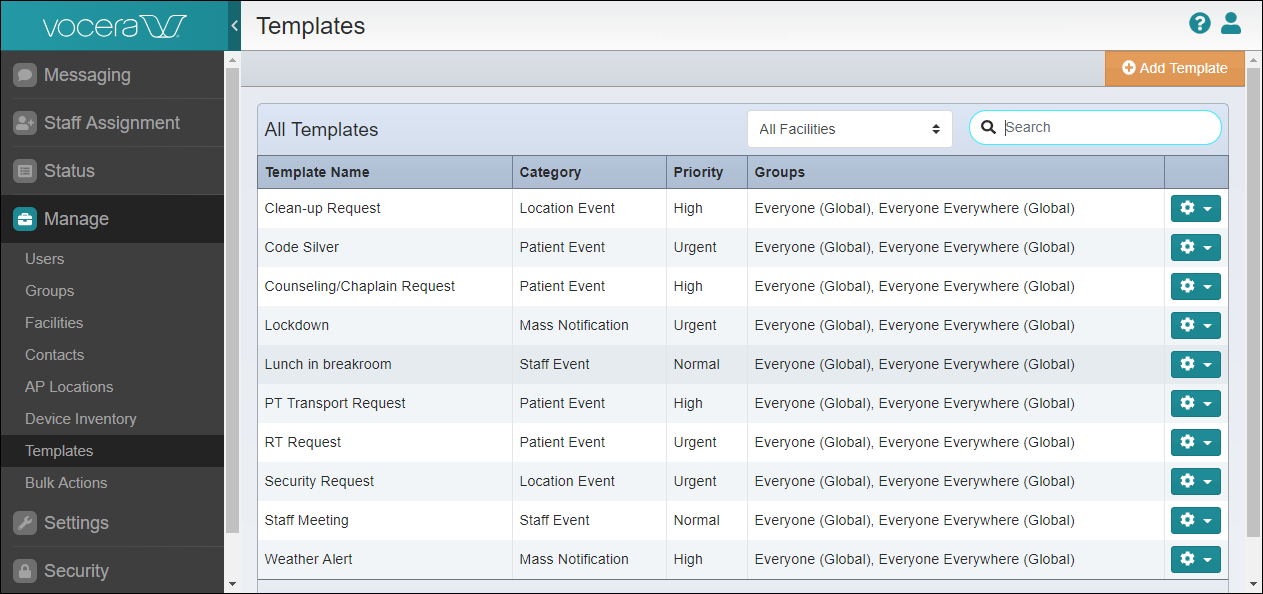The height and width of the screenshot is (594, 1263).
Task: Expand gear menu for Lockdown template
Action: click(x=1195, y=325)
